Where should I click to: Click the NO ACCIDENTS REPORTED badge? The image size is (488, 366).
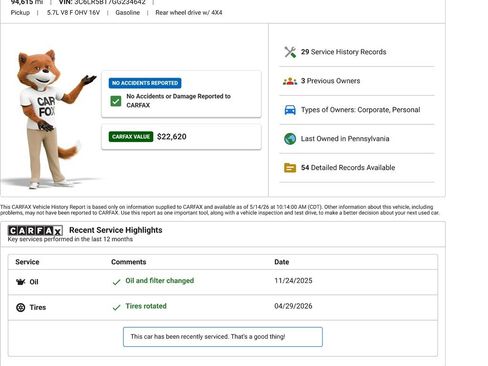click(x=145, y=83)
